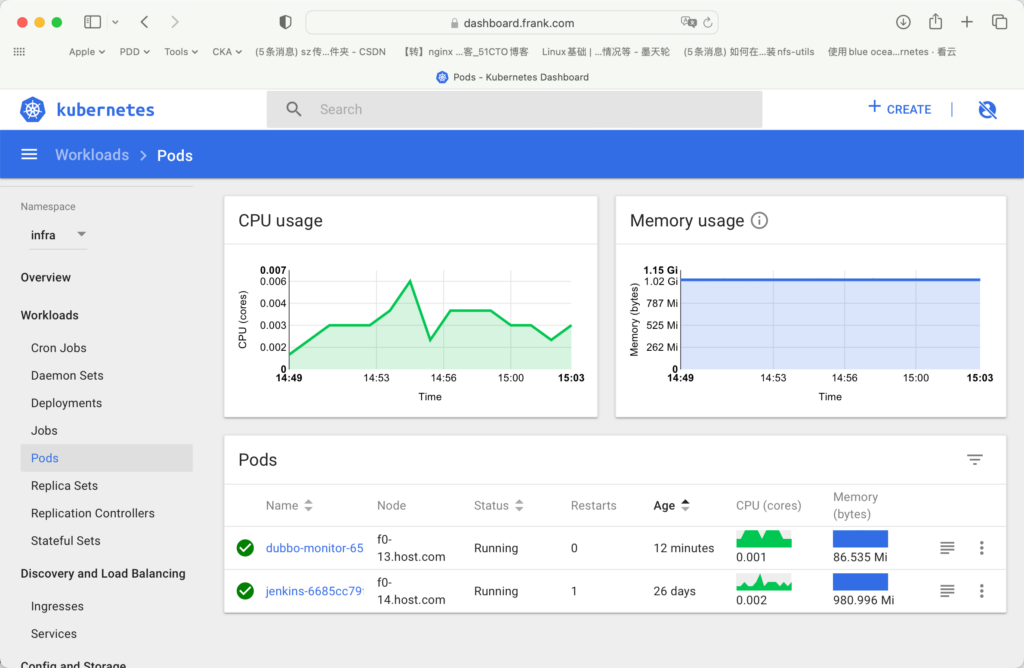Click jenkins memory usage bar
The image size is (1024, 668).
(860, 582)
